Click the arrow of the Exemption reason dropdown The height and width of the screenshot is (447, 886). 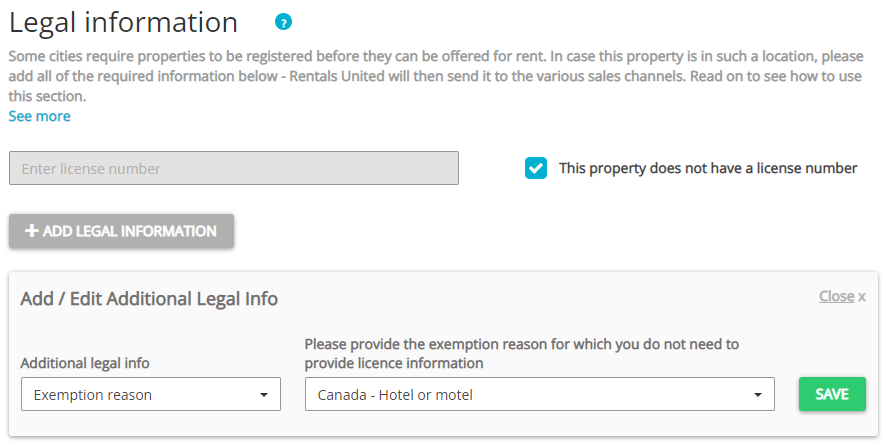tap(263, 395)
